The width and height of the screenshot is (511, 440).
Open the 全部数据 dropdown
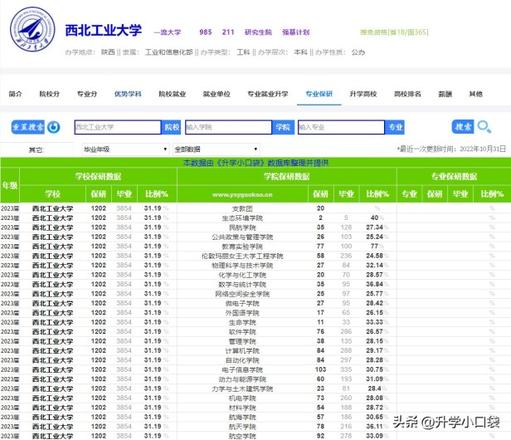coord(216,149)
